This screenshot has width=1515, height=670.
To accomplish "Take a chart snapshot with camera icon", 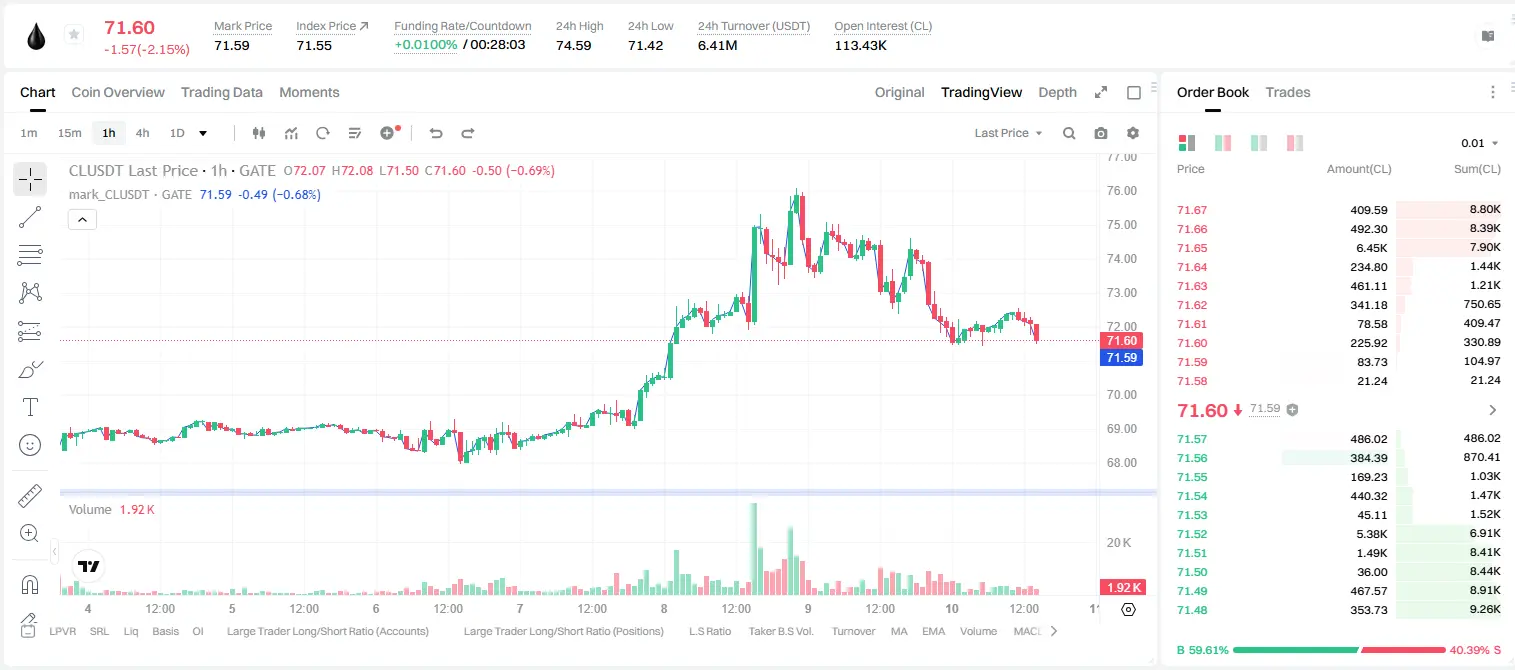I will point(1101,133).
